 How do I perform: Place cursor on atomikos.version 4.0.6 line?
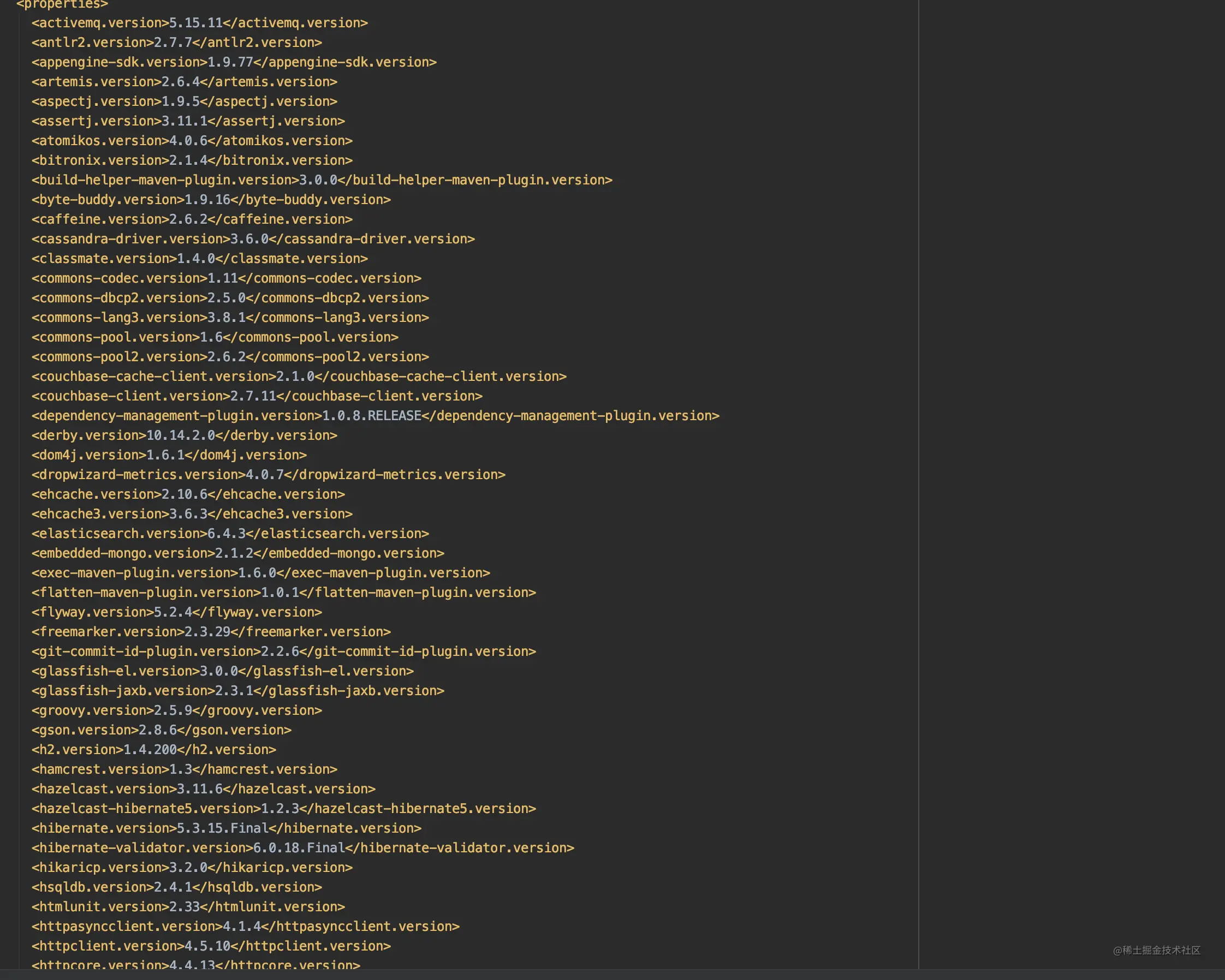click(x=192, y=141)
